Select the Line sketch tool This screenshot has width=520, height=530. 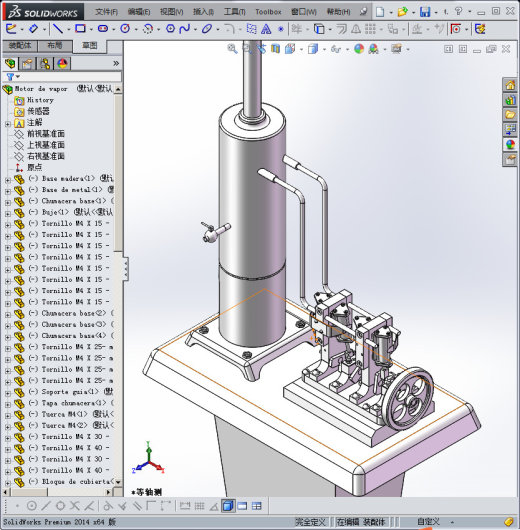(x=58, y=29)
